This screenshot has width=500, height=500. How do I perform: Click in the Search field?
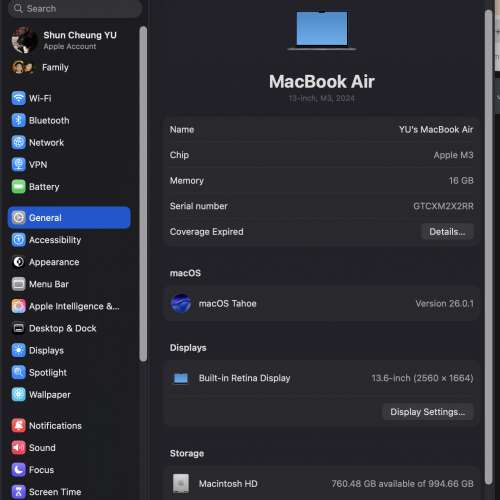75,8
